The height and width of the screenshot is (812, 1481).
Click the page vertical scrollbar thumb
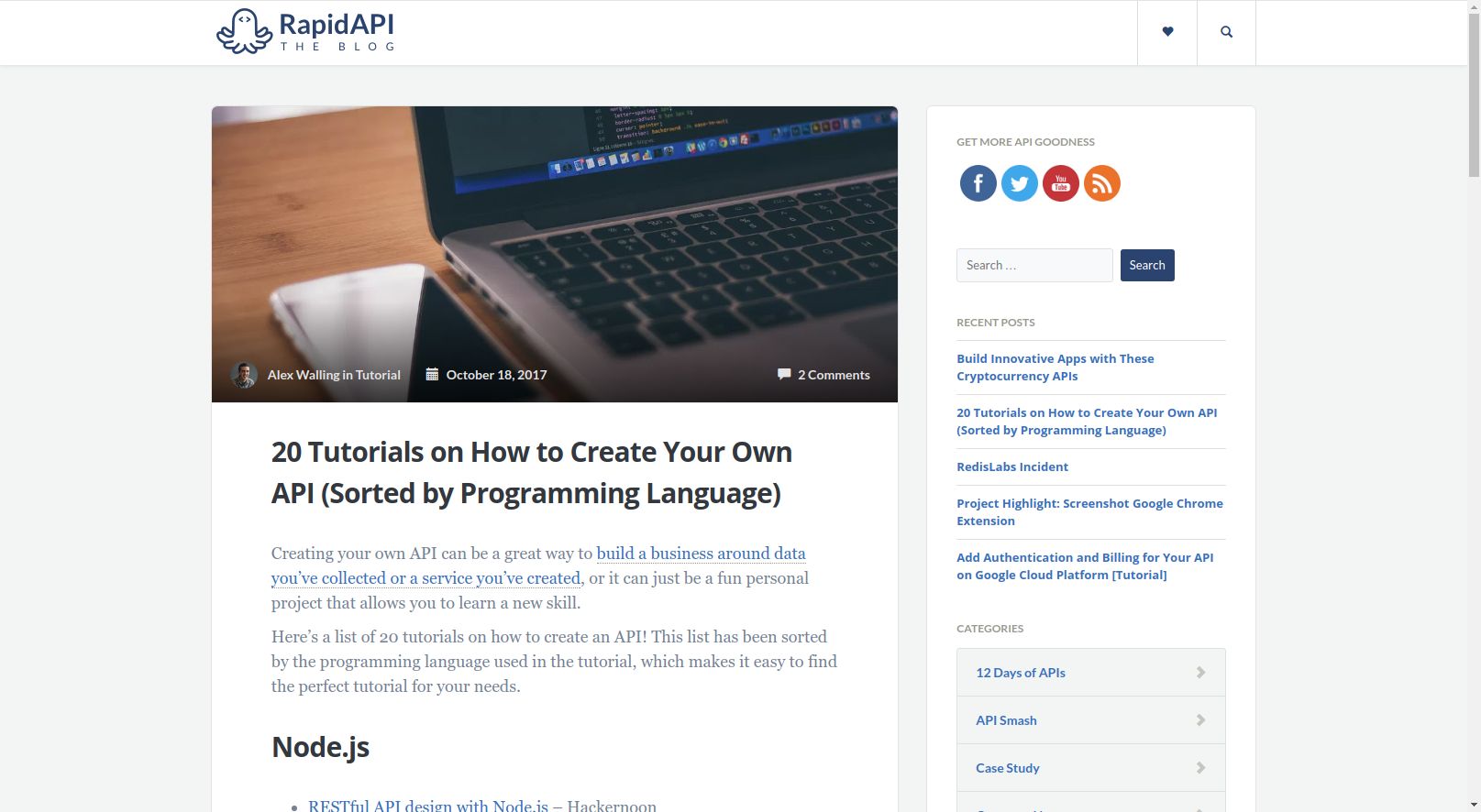click(1474, 95)
